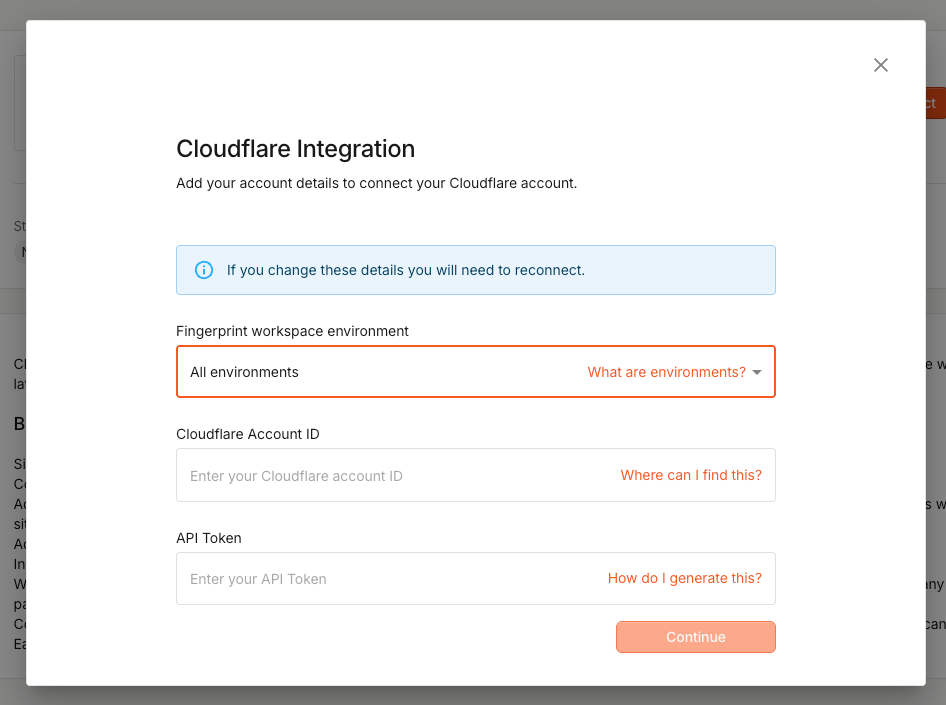Open "How do I generate this?" link

[684, 578]
